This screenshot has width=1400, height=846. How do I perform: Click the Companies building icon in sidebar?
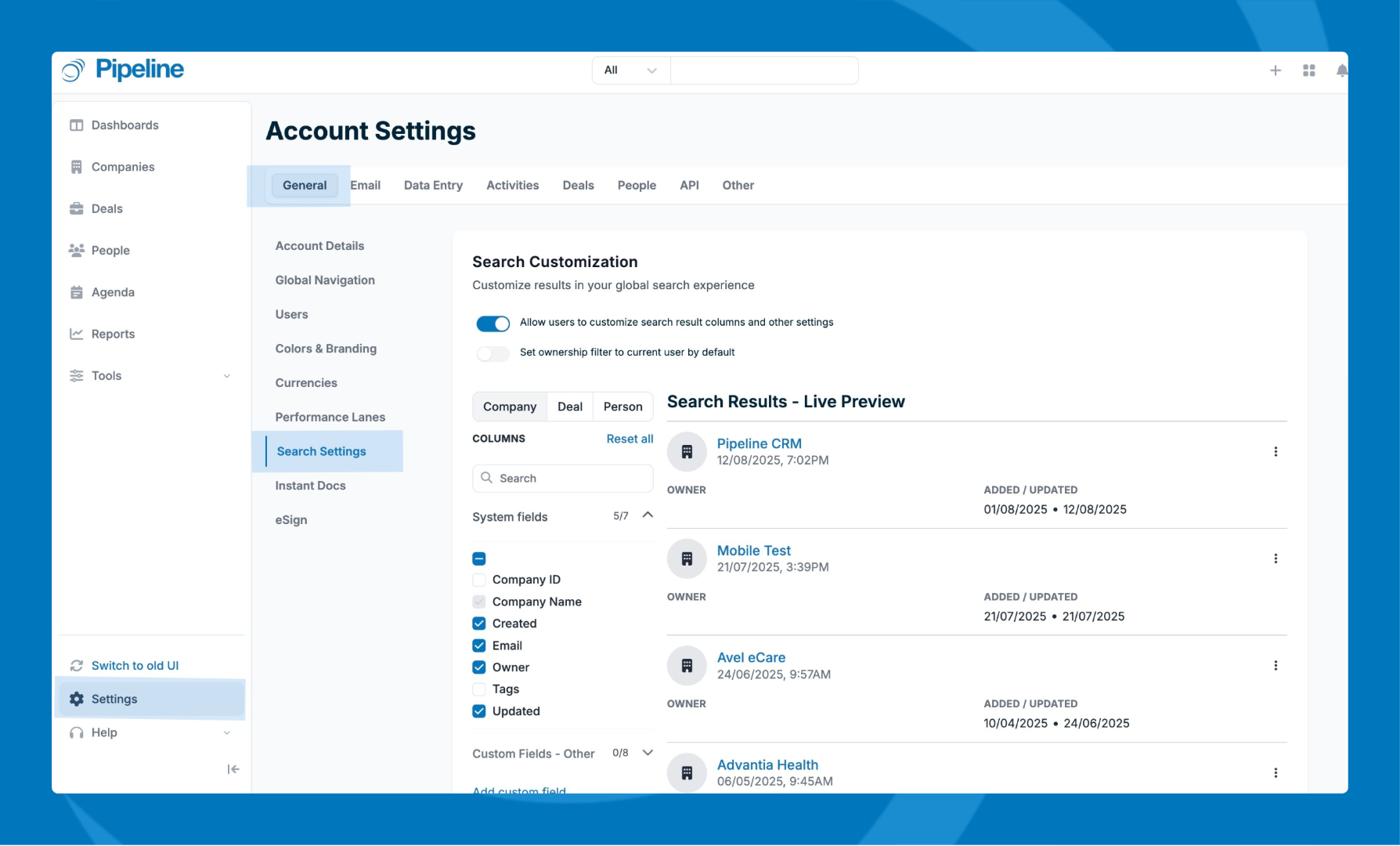(x=76, y=167)
